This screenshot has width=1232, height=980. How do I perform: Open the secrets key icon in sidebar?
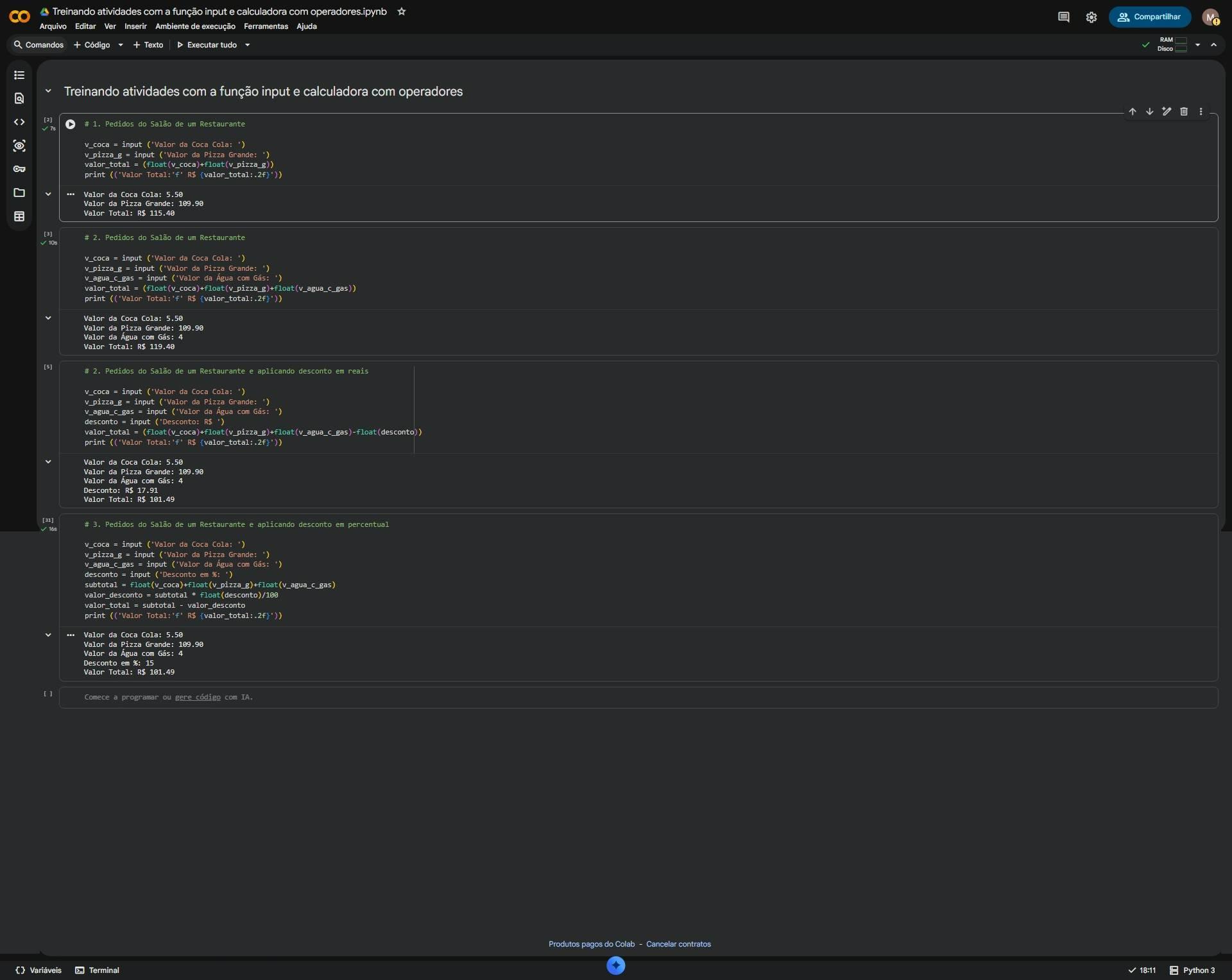click(x=19, y=169)
